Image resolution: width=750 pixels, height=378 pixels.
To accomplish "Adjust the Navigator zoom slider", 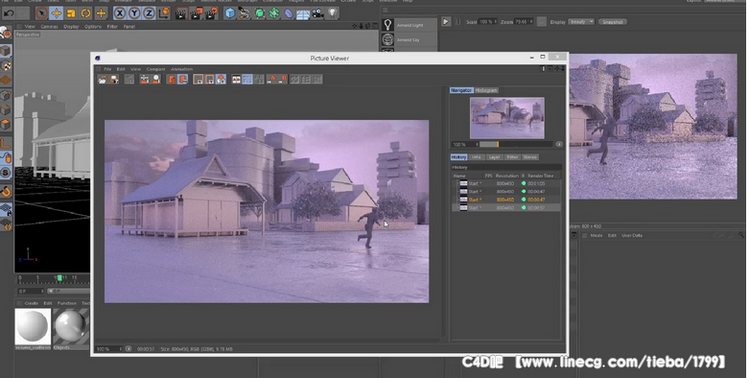I will (x=516, y=144).
